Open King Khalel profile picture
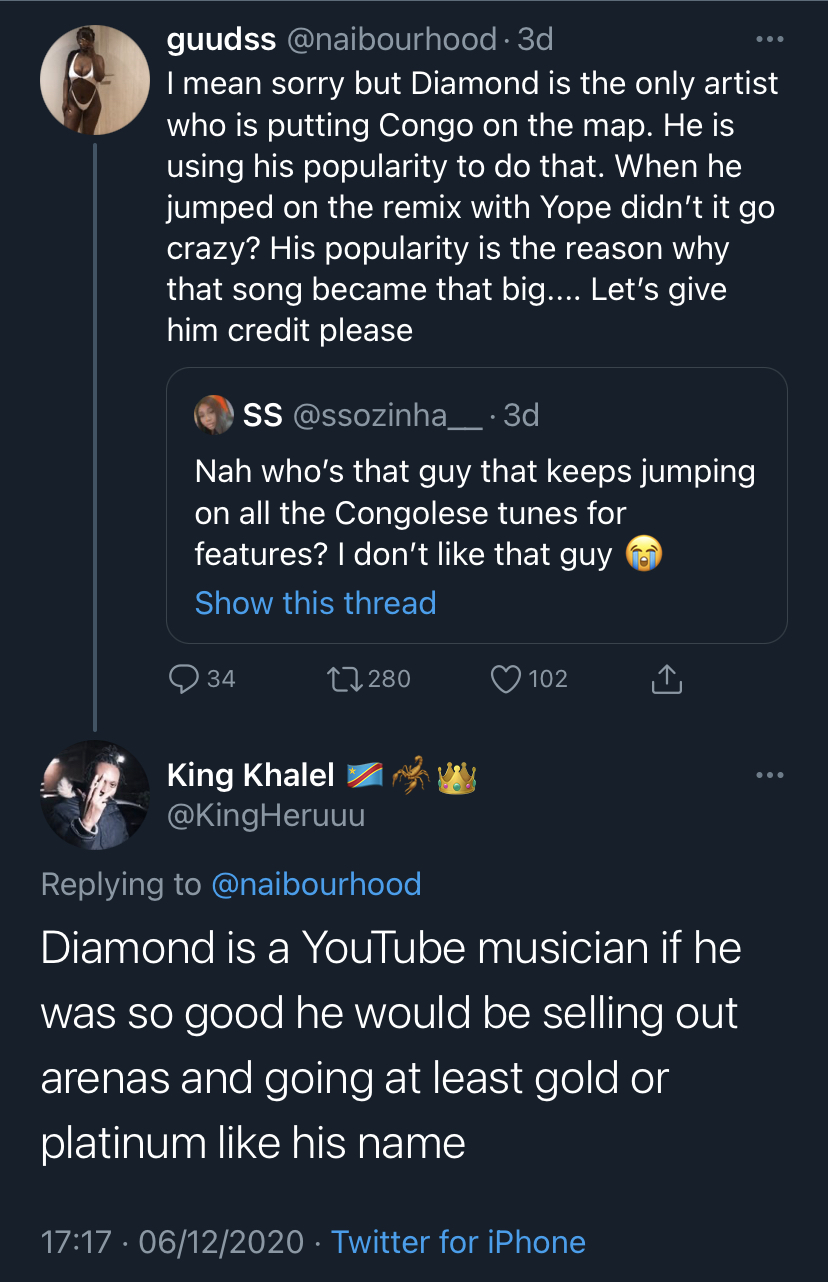The height and width of the screenshot is (1282, 828). click(x=94, y=795)
